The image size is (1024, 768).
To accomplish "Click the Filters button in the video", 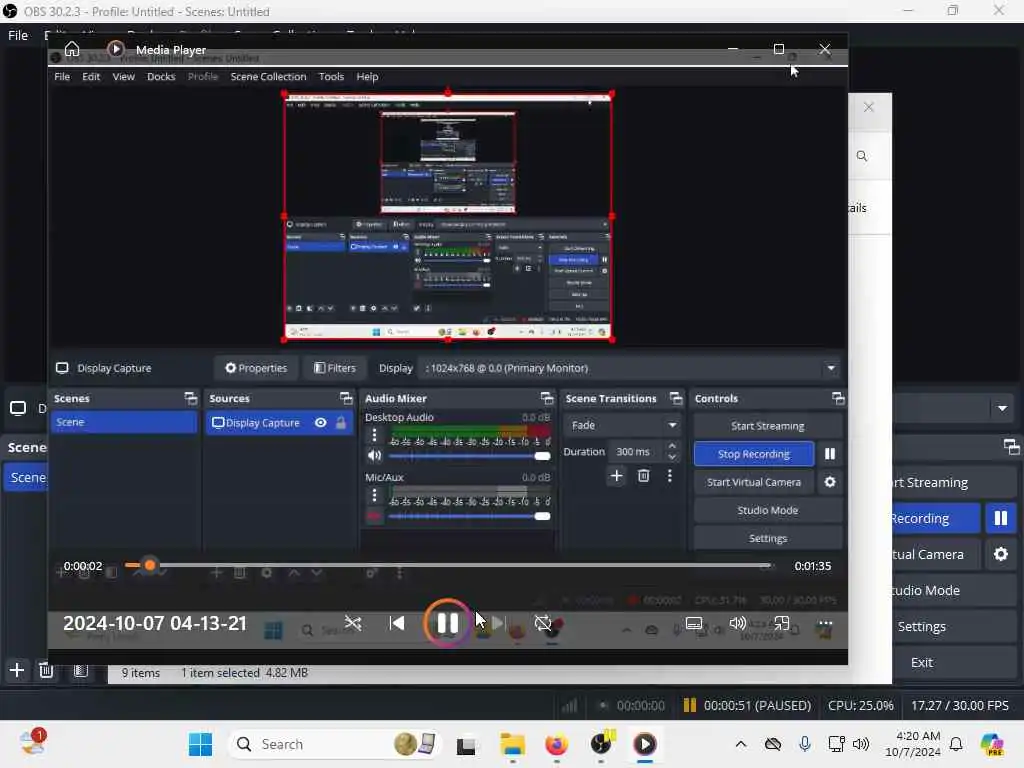I will pos(334,368).
